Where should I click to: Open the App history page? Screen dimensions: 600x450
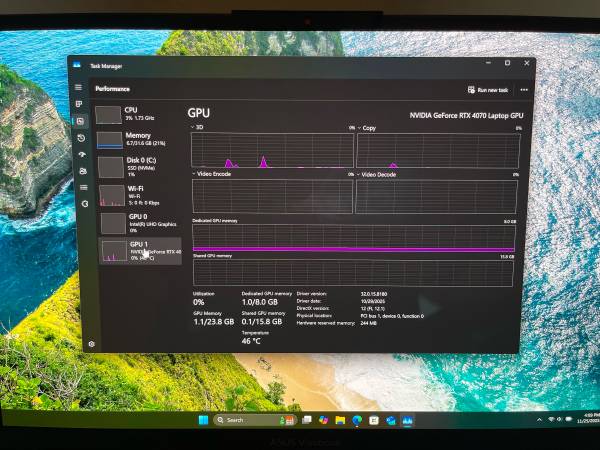pos(81,138)
